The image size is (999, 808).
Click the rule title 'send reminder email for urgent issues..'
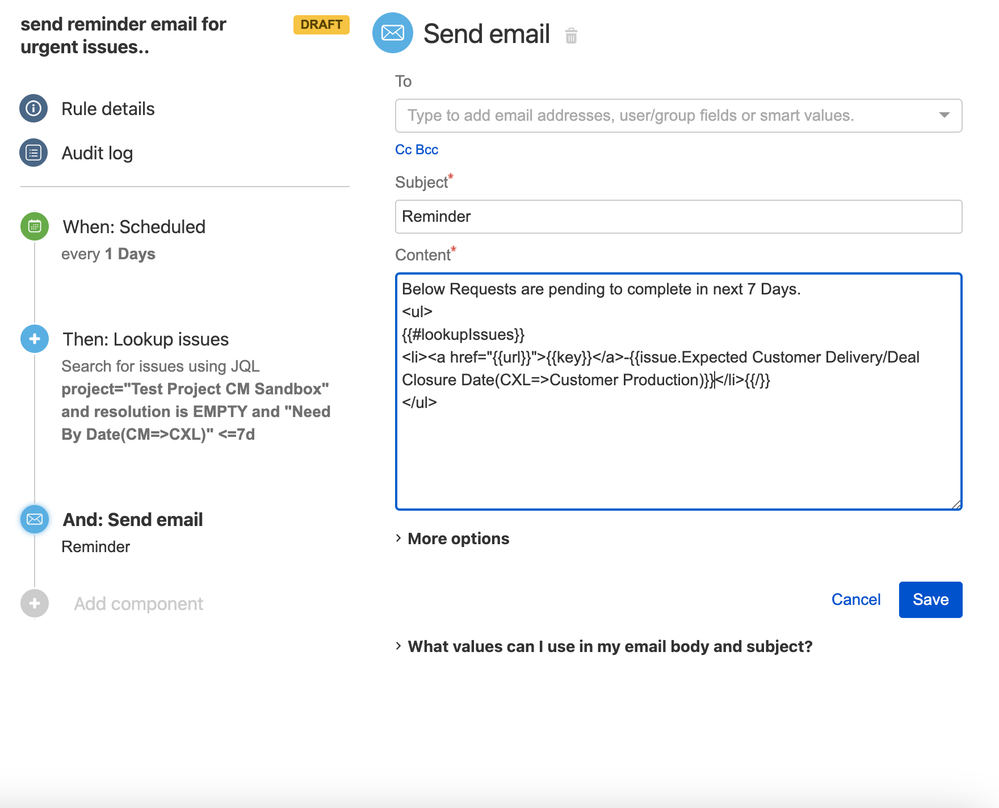coord(123,36)
